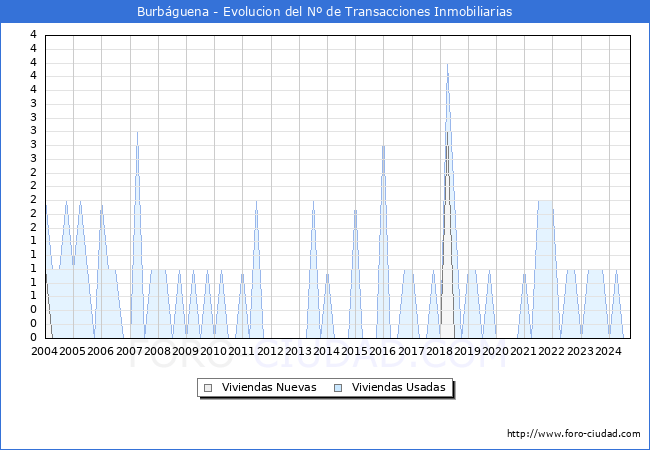This screenshot has height=450, width=650.
Task: Click the 2022 x-axis year label
Action: pos(551,351)
